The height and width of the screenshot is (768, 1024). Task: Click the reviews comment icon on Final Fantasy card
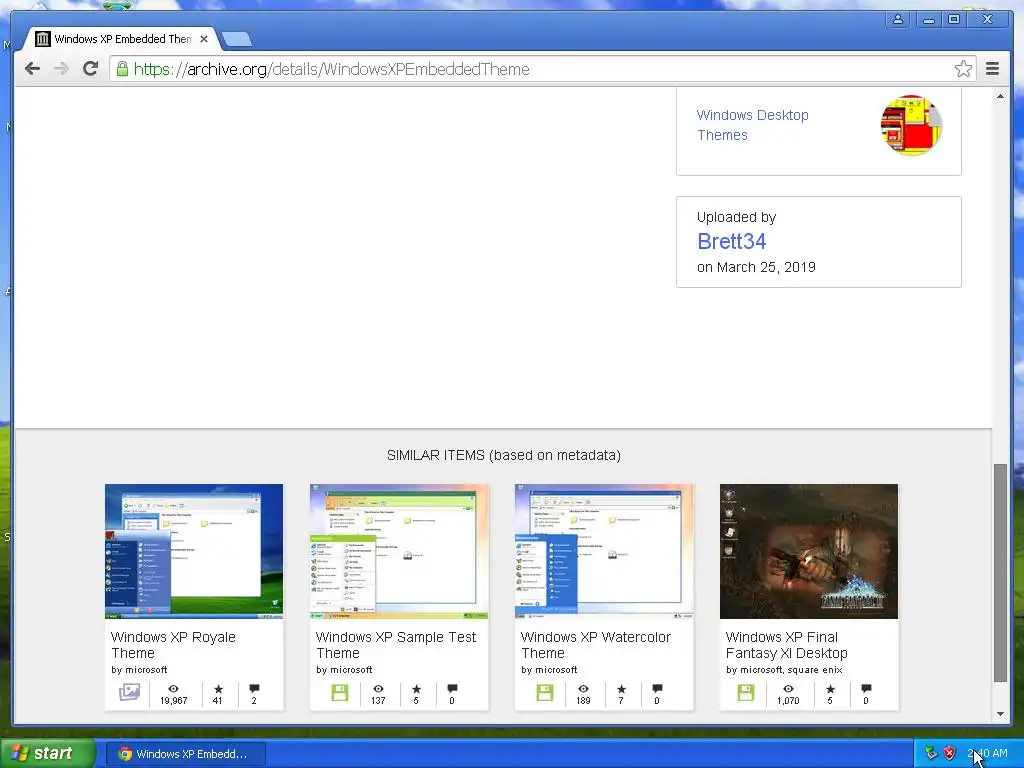[866, 689]
